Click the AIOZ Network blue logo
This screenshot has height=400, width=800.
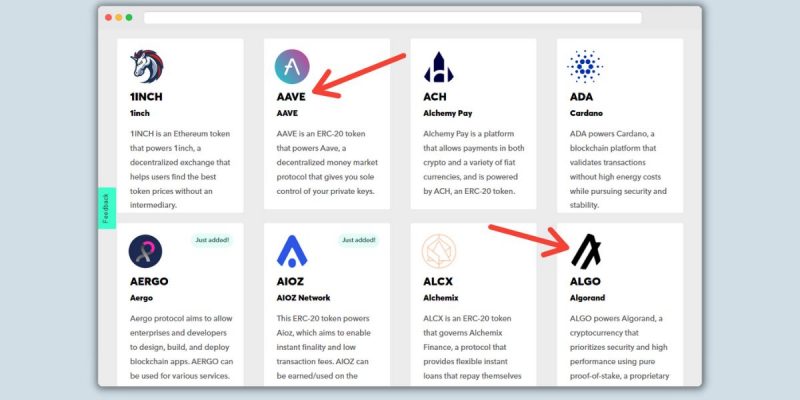pos(292,251)
